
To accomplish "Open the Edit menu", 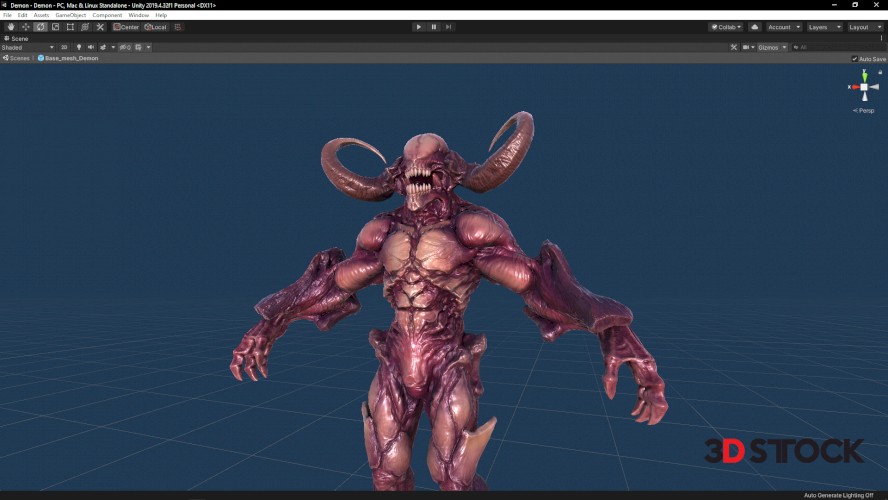I will tap(23, 15).
